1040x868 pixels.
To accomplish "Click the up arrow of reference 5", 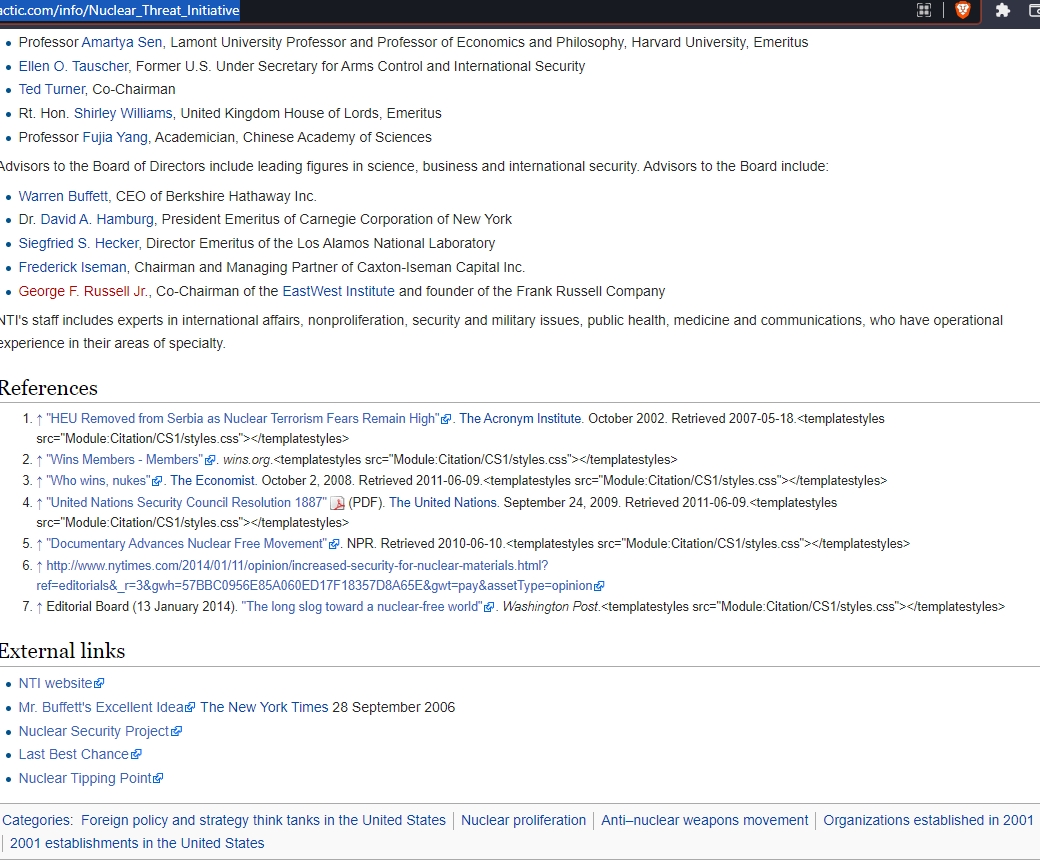I will point(39,544).
